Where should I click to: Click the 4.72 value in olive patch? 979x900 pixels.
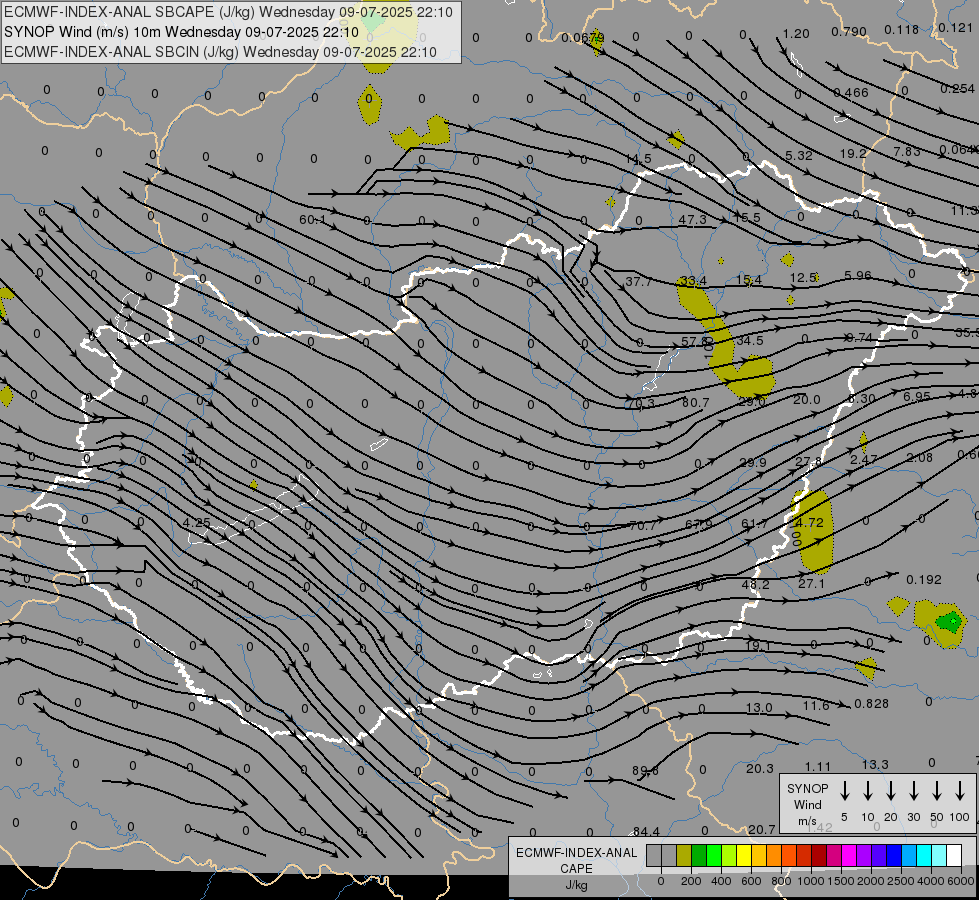[x=810, y=523]
